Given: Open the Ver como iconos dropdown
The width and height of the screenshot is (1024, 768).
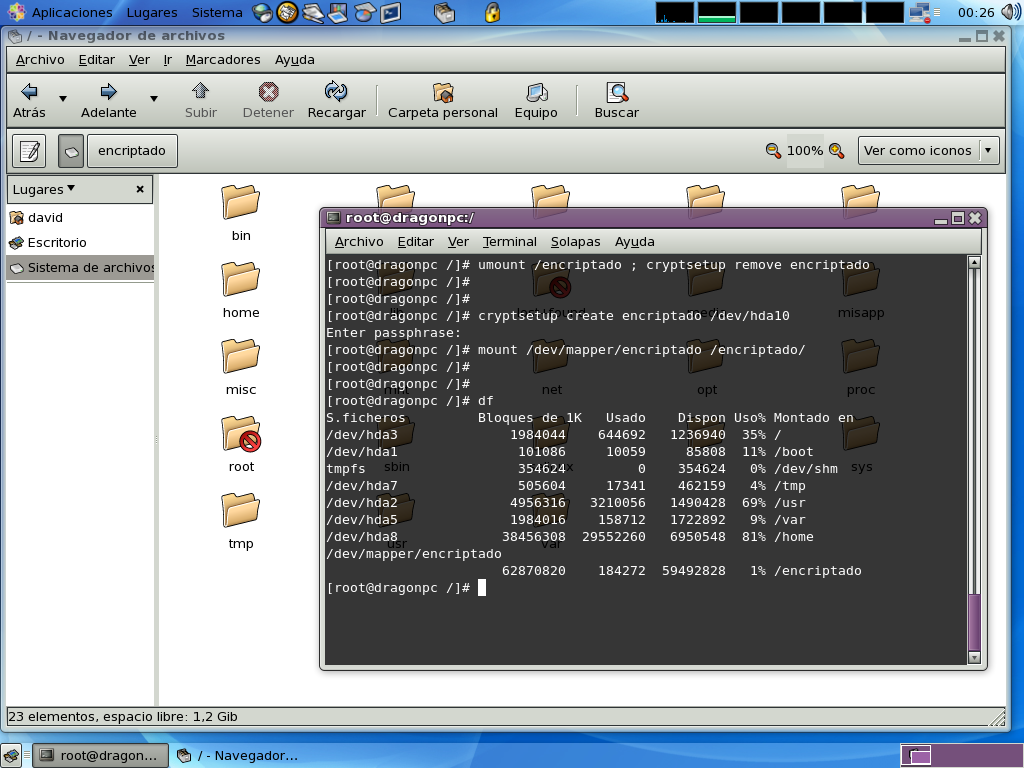Looking at the screenshot, I should [927, 151].
